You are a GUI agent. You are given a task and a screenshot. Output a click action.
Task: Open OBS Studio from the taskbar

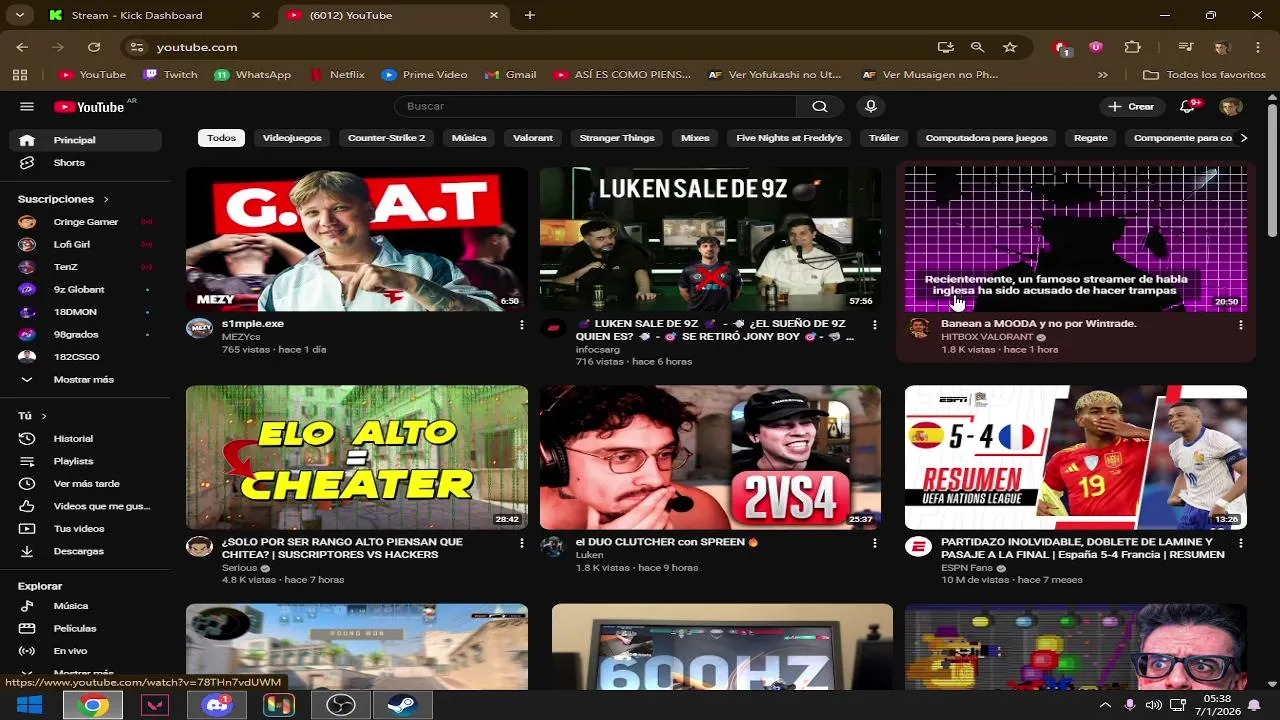pos(341,705)
